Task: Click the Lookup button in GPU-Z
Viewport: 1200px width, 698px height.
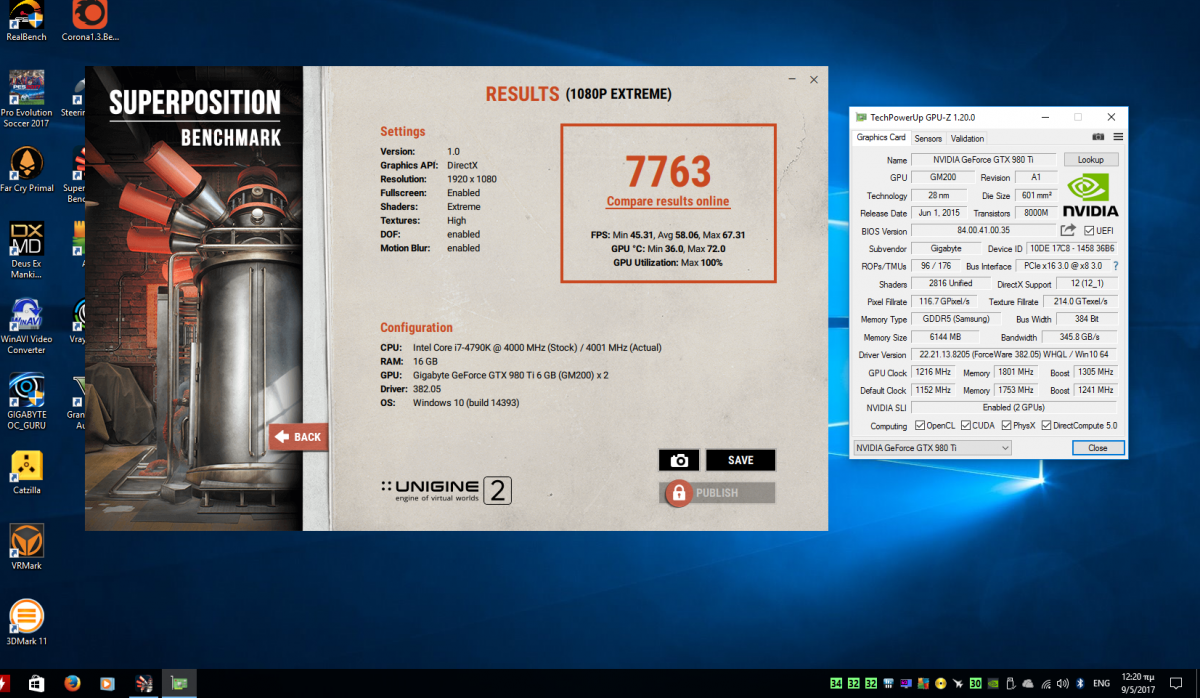Action: point(1091,159)
